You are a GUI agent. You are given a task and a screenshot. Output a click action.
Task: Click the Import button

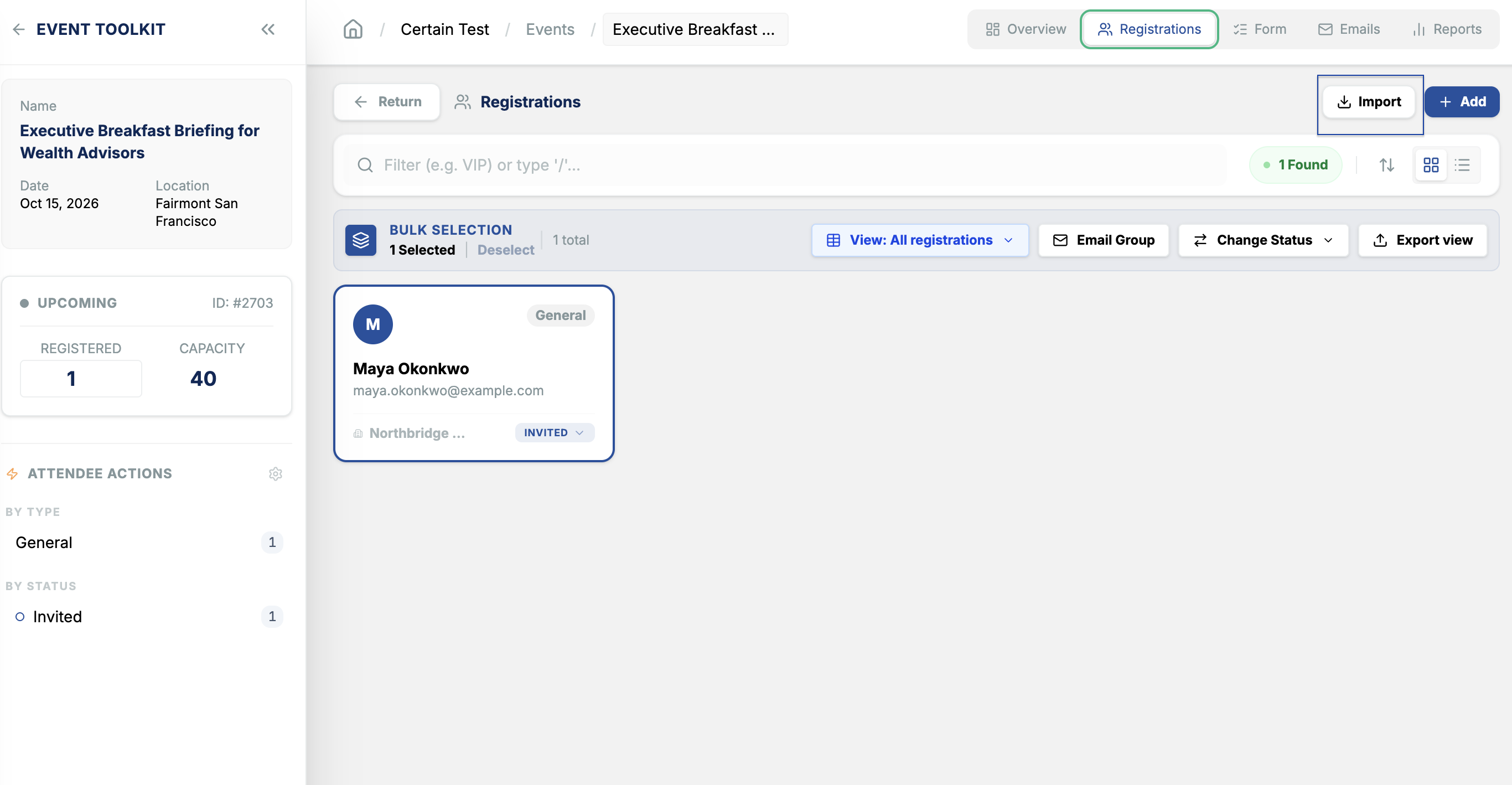[1368, 102]
